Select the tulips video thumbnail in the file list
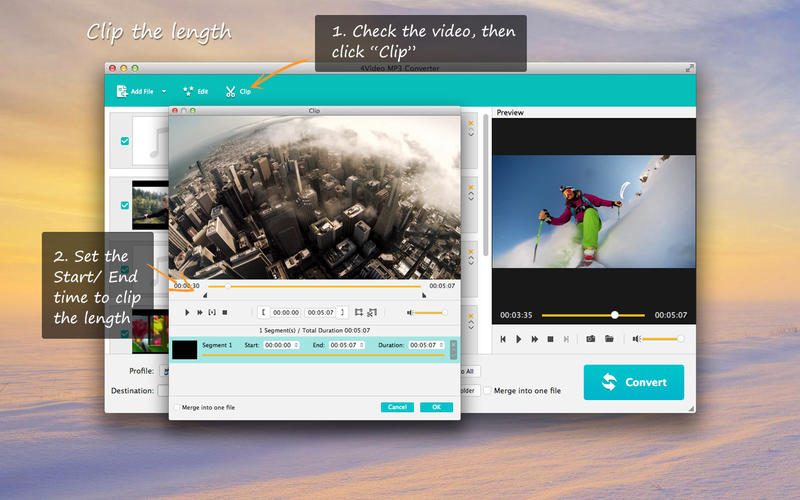The width and height of the screenshot is (800, 500). [151, 332]
